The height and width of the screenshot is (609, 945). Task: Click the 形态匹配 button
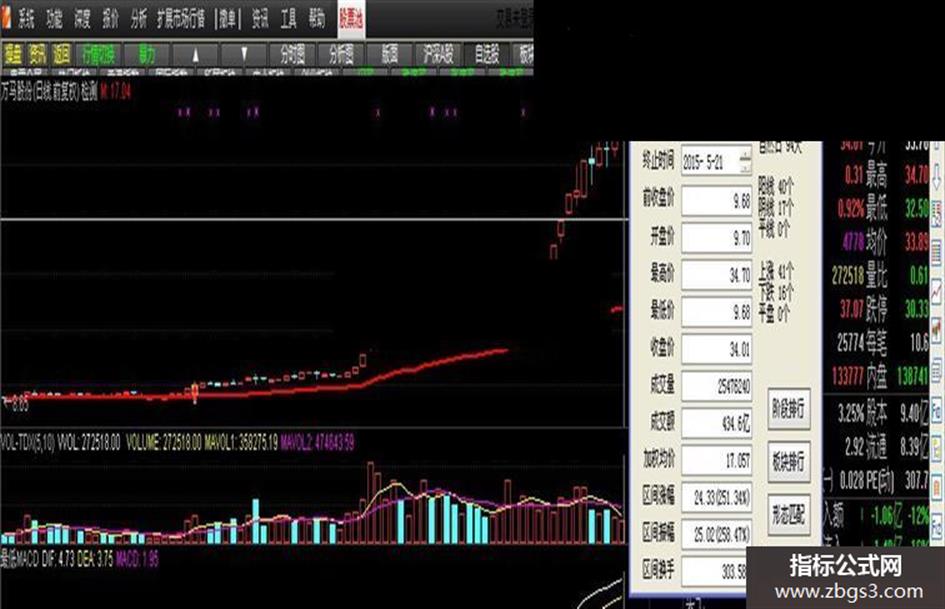tap(789, 515)
